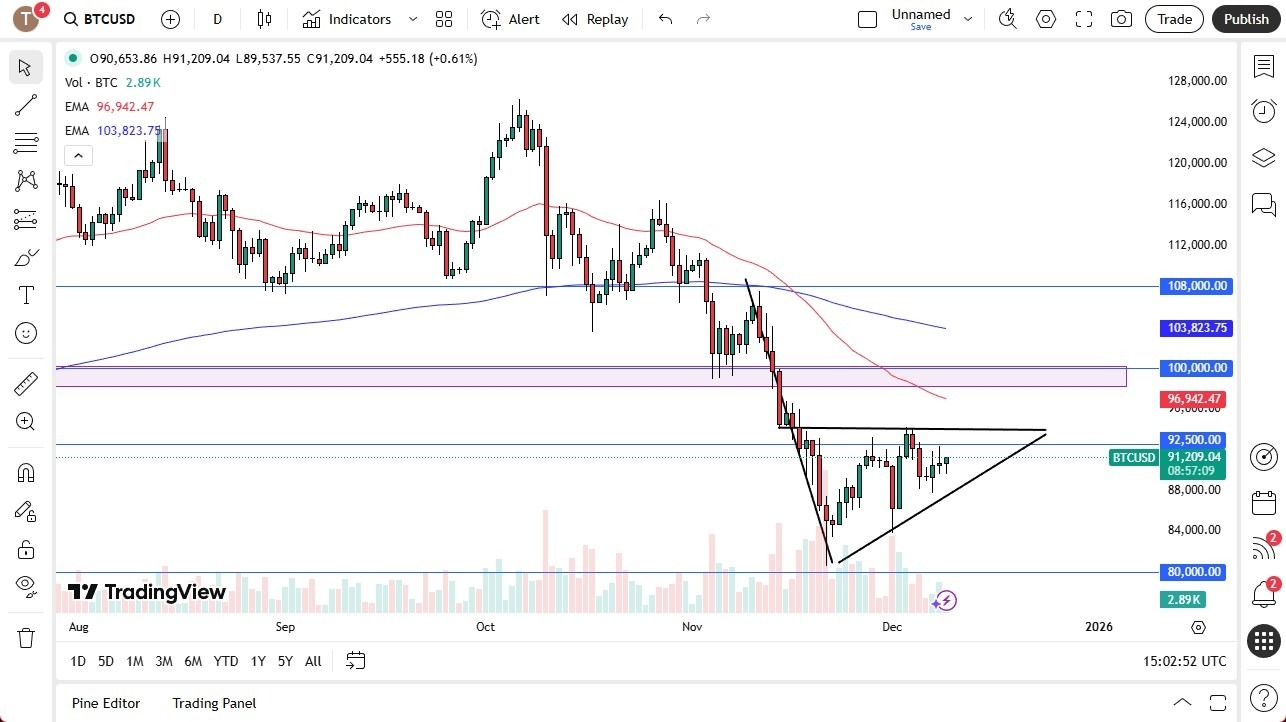Viewport: 1286px width, 722px height.
Task: Expand the Unnamed layout dropdown
Action: tap(966, 17)
